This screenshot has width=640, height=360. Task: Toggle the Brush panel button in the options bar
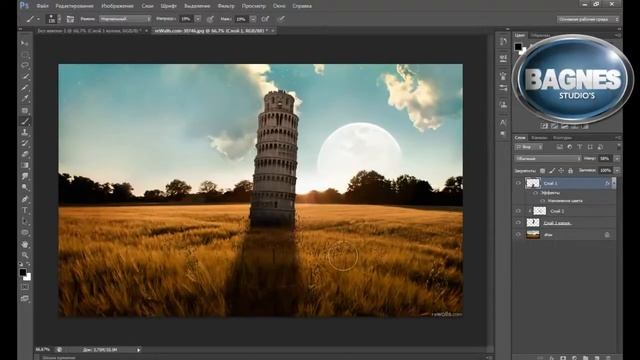[x=70, y=19]
